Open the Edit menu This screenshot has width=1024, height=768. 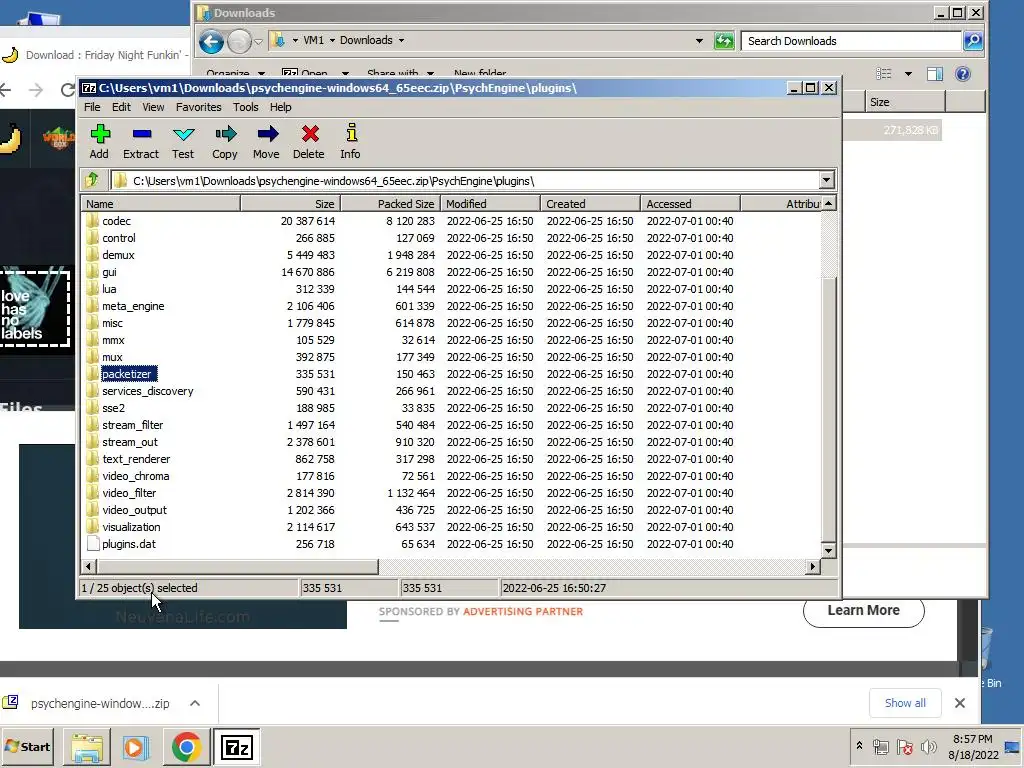121,107
